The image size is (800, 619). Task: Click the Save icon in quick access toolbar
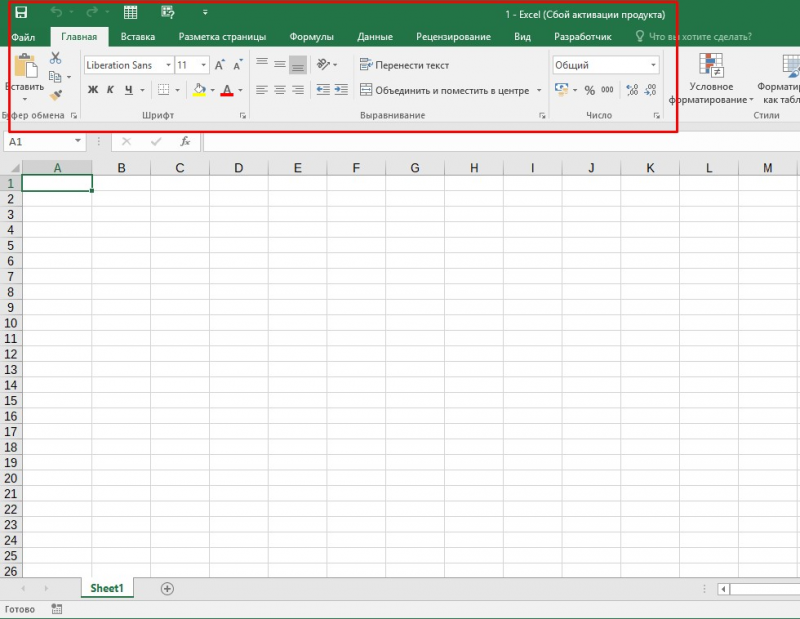(21, 13)
